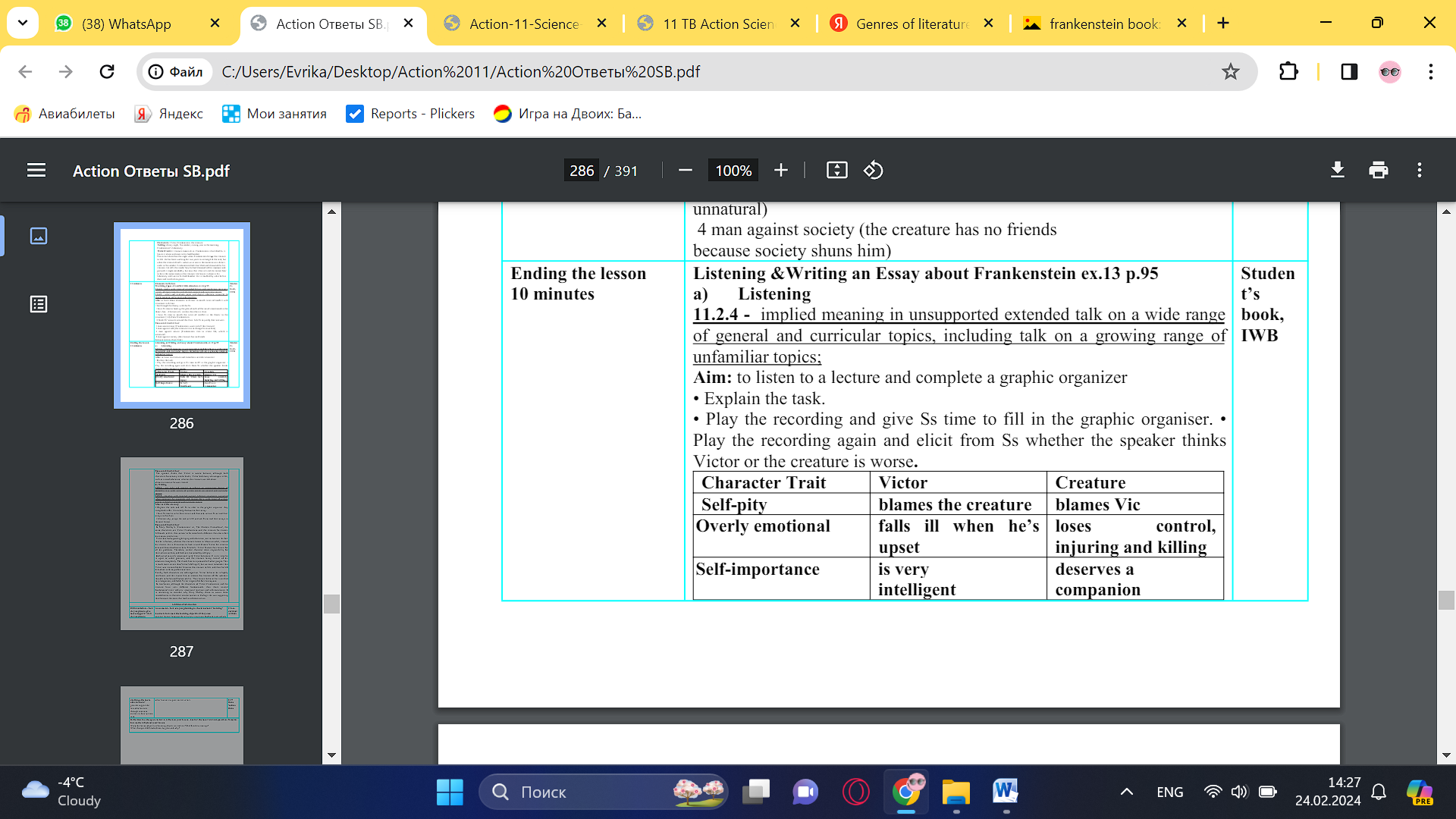The image size is (1456, 819).
Task: Switch to the WhatsApp tab
Action: [x=126, y=24]
